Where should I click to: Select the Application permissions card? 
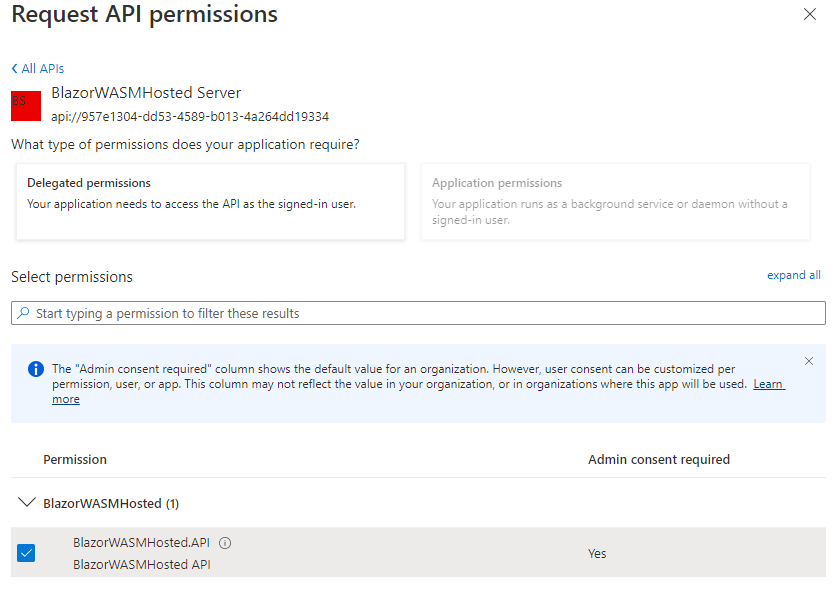pos(615,202)
